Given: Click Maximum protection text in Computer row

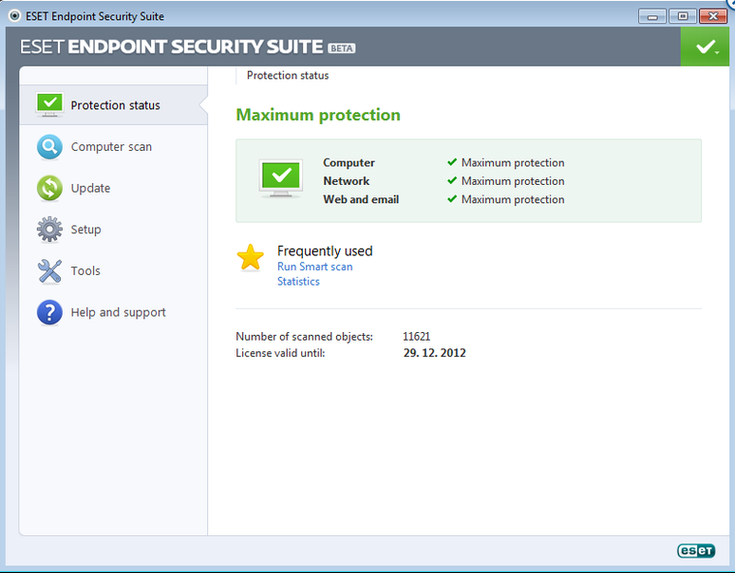Looking at the screenshot, I should coord(513,163).
